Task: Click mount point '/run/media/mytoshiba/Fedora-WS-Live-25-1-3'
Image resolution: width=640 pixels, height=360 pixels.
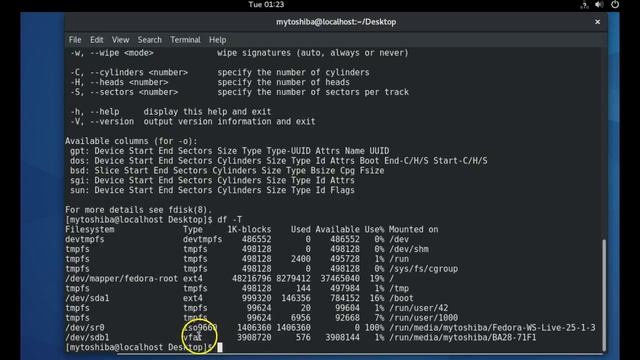Action: tap(492, 328)
